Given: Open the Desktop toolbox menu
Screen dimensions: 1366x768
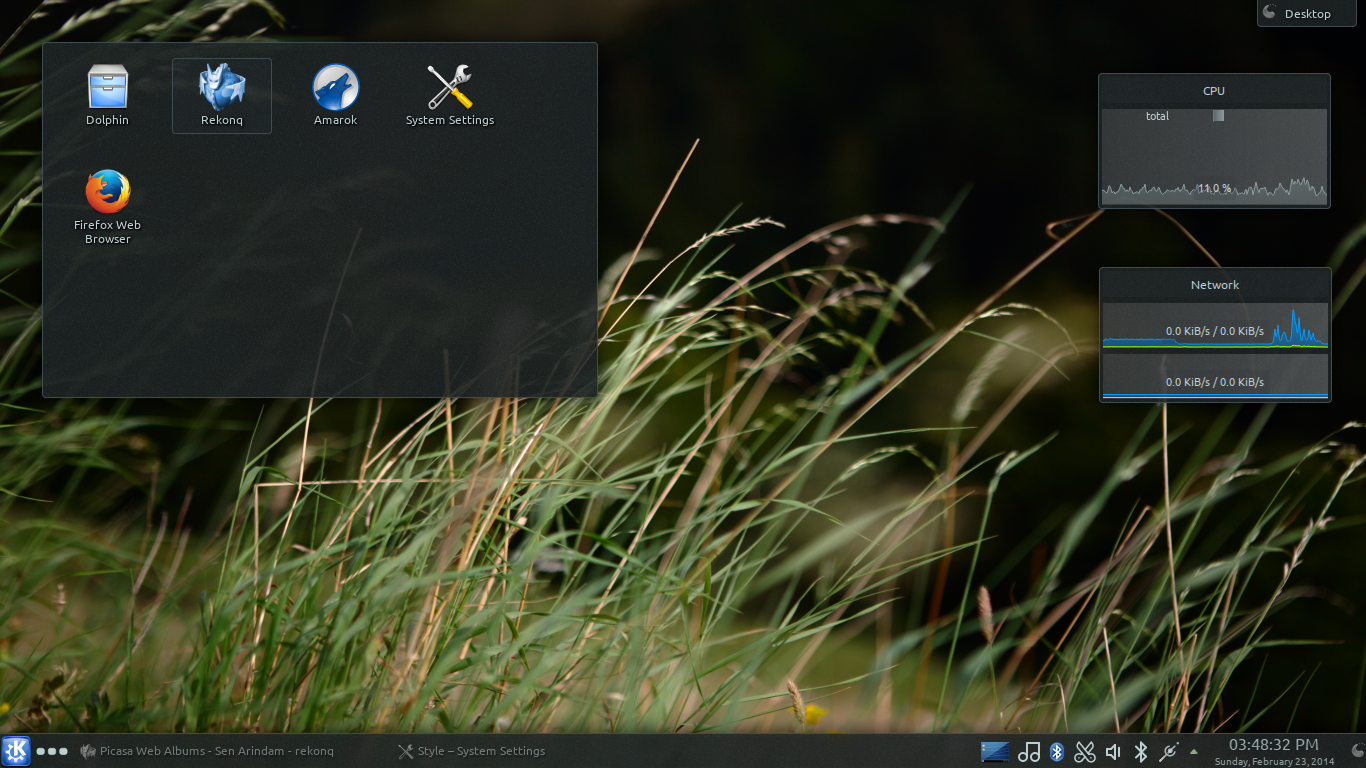Looking at the screenshot, I should click(x=1305, y=13).
